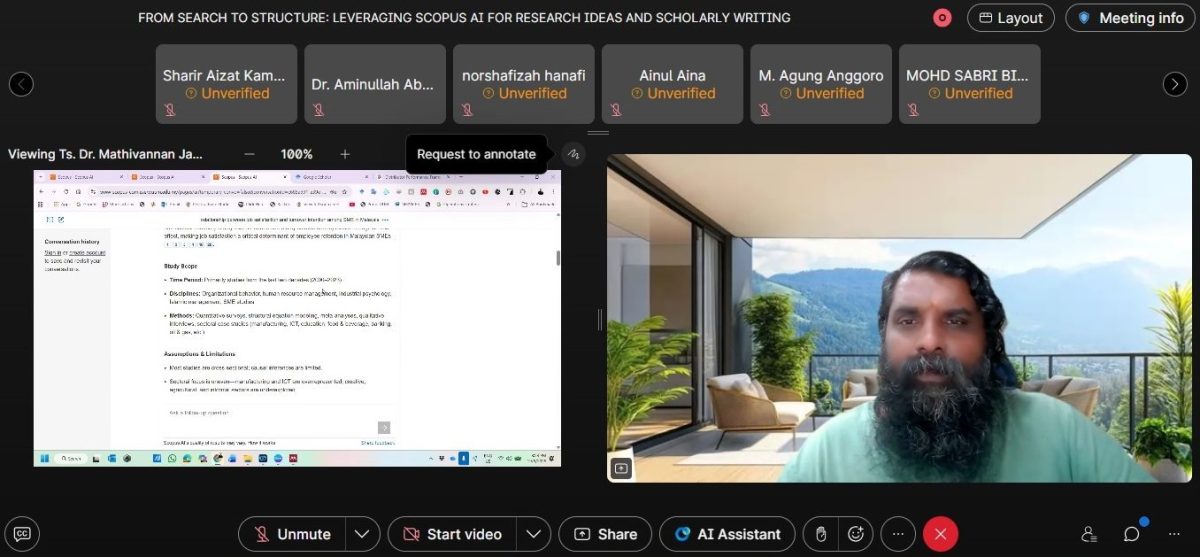Screen dimensions: 1200x557
Task: Expand audio options arrow beside Unmute
Action: [x=363, y=534]
